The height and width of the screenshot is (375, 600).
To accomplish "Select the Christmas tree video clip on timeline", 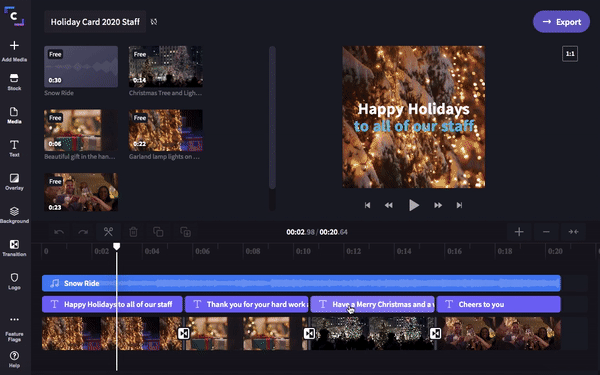I will click(x=372, y=333).
